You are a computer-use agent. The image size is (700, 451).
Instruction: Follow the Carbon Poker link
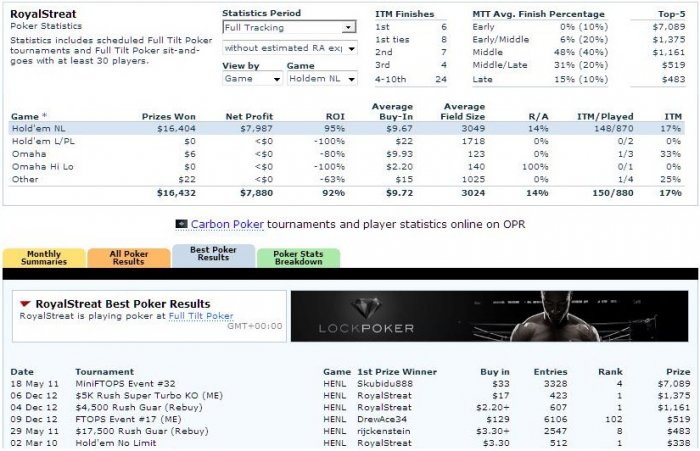[226, 224]
